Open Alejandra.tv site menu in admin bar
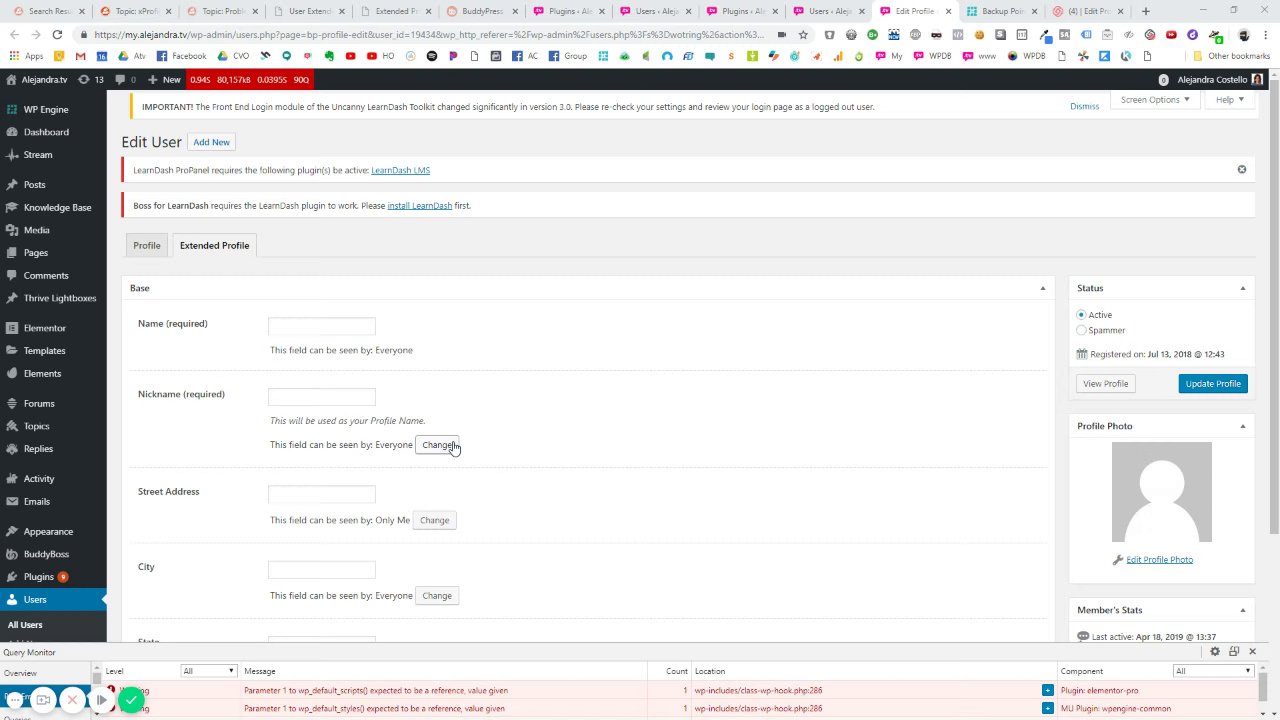The width and height of the screenshot is (1280, 720). point(36,79)
